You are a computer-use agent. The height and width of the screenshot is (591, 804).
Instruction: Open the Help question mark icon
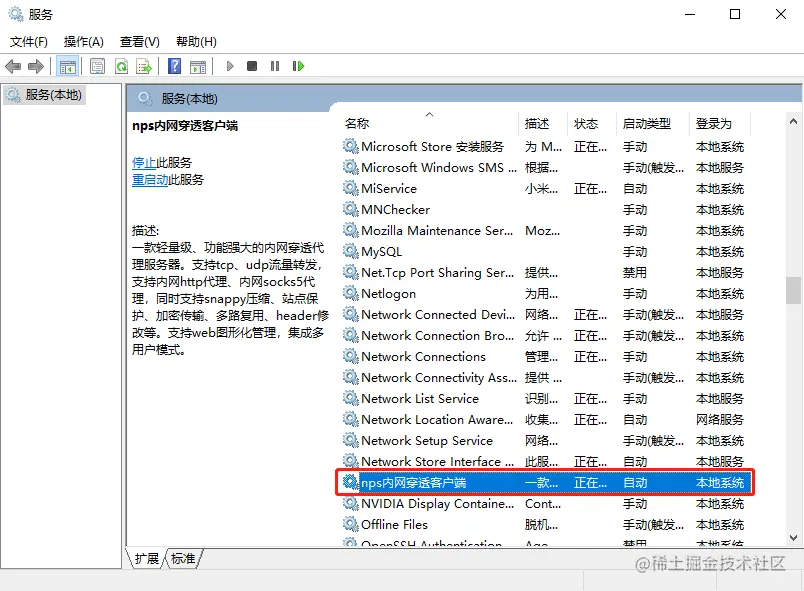click(174, 66)
